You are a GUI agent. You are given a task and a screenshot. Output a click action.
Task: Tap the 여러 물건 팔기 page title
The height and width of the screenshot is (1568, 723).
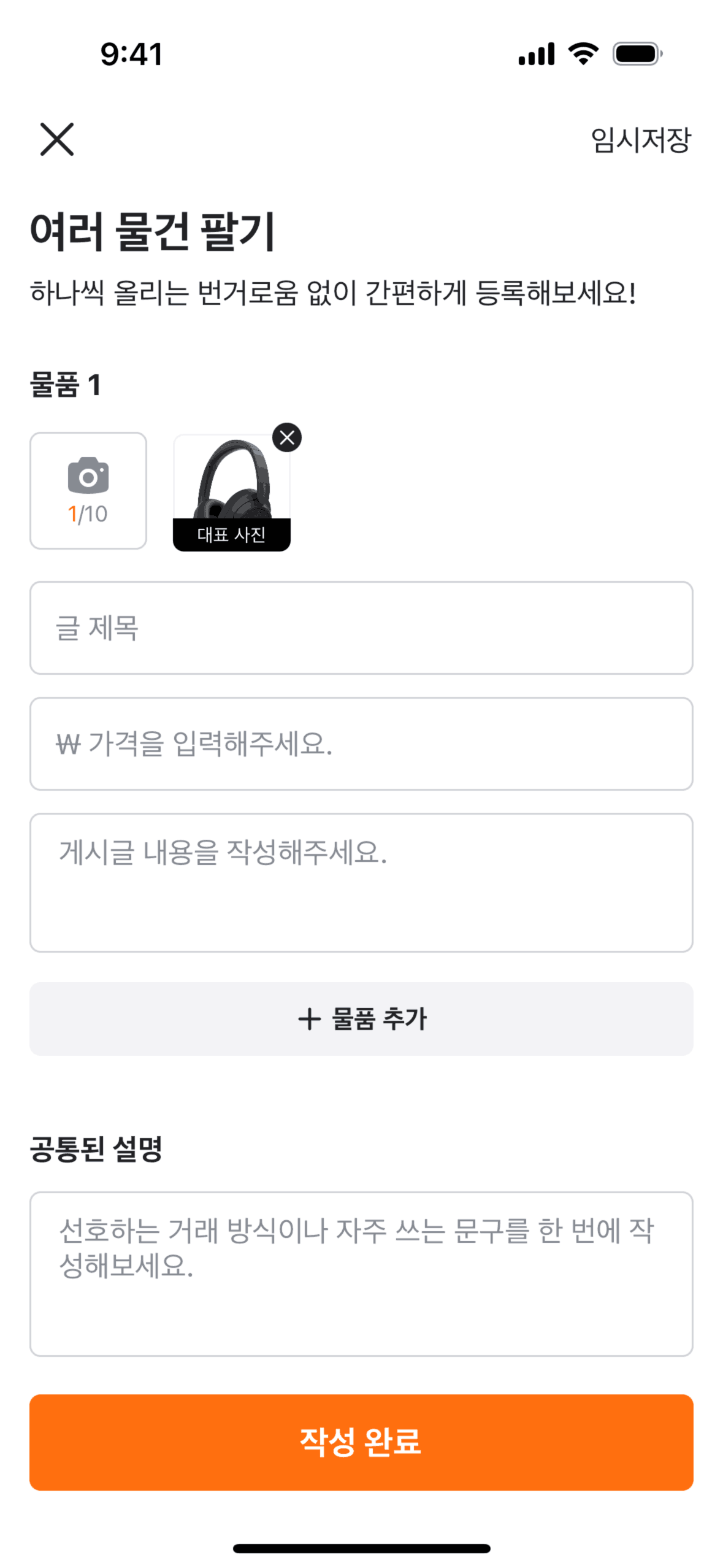click(x=153, y=231)
